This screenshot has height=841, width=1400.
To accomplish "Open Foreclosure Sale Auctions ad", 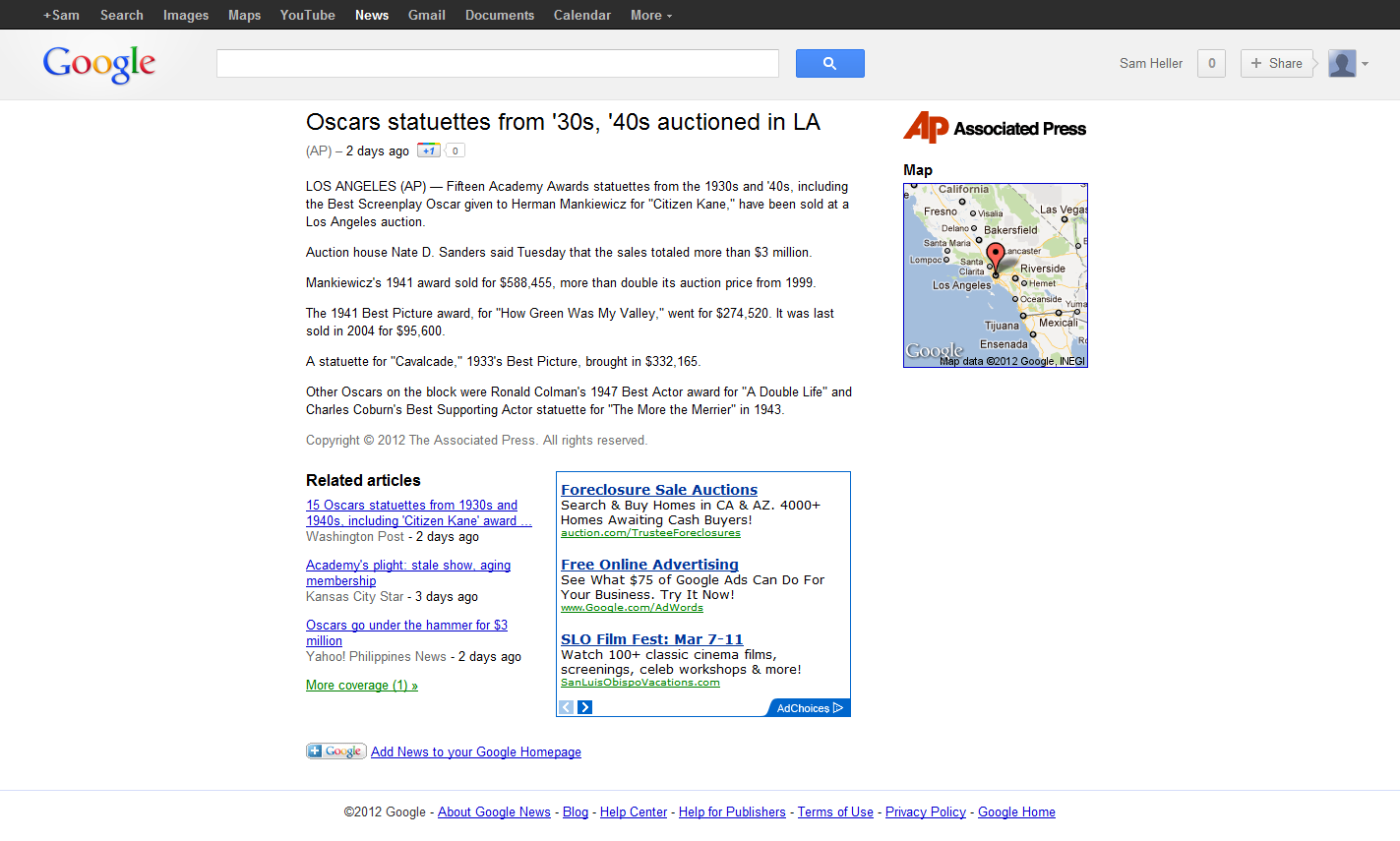I will [x=659, y=490].
